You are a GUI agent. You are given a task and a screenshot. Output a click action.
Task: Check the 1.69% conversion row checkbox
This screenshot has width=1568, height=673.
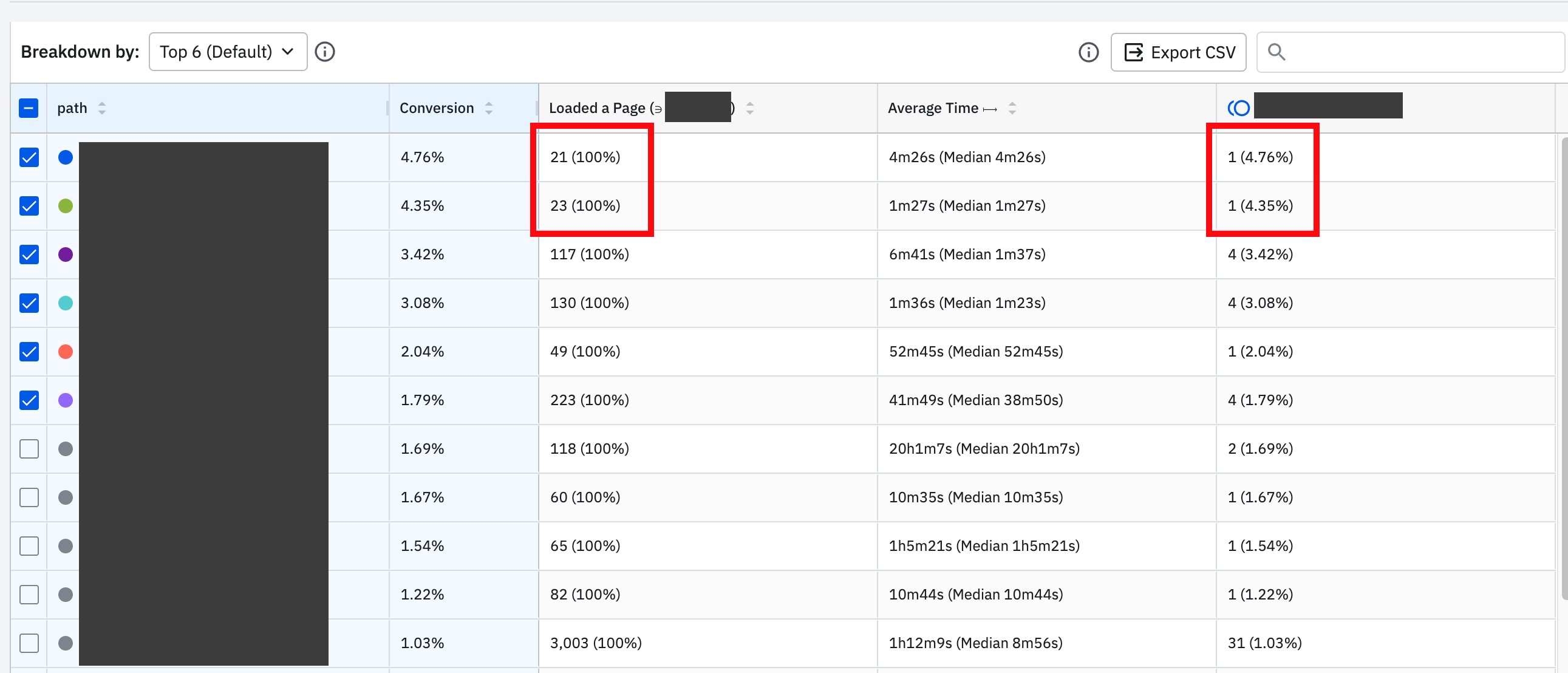coord(29,449)
